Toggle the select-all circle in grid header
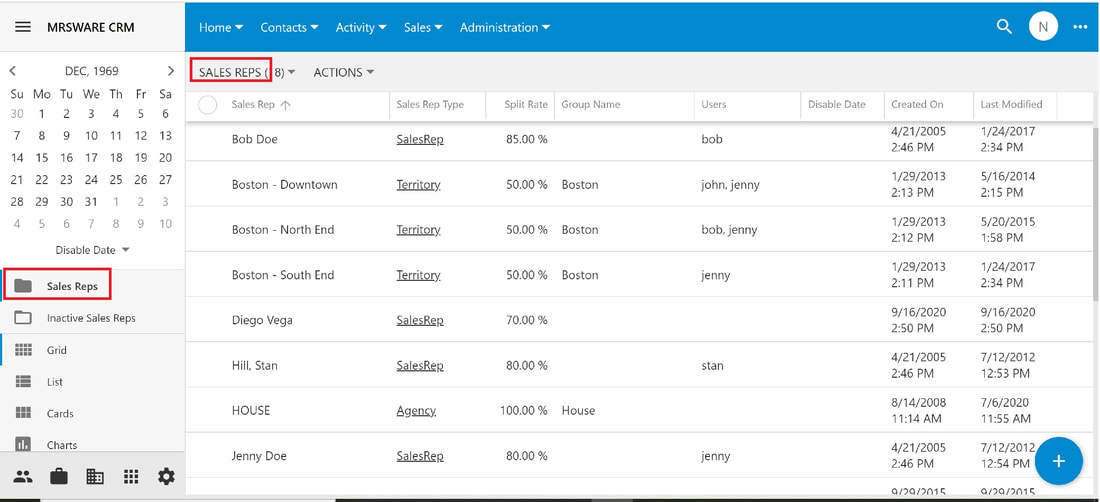The width and height of the screenshot is (1100, 502). (208, 105)
